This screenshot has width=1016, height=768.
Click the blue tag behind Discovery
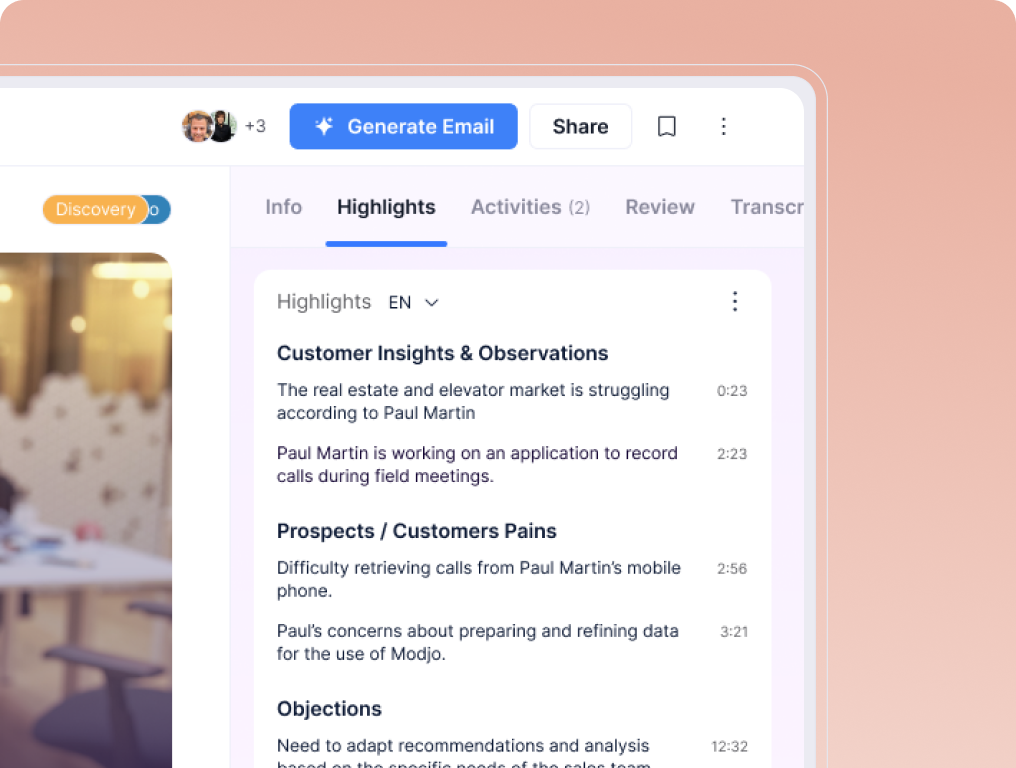pyautogui.click(x=159, y=209)
